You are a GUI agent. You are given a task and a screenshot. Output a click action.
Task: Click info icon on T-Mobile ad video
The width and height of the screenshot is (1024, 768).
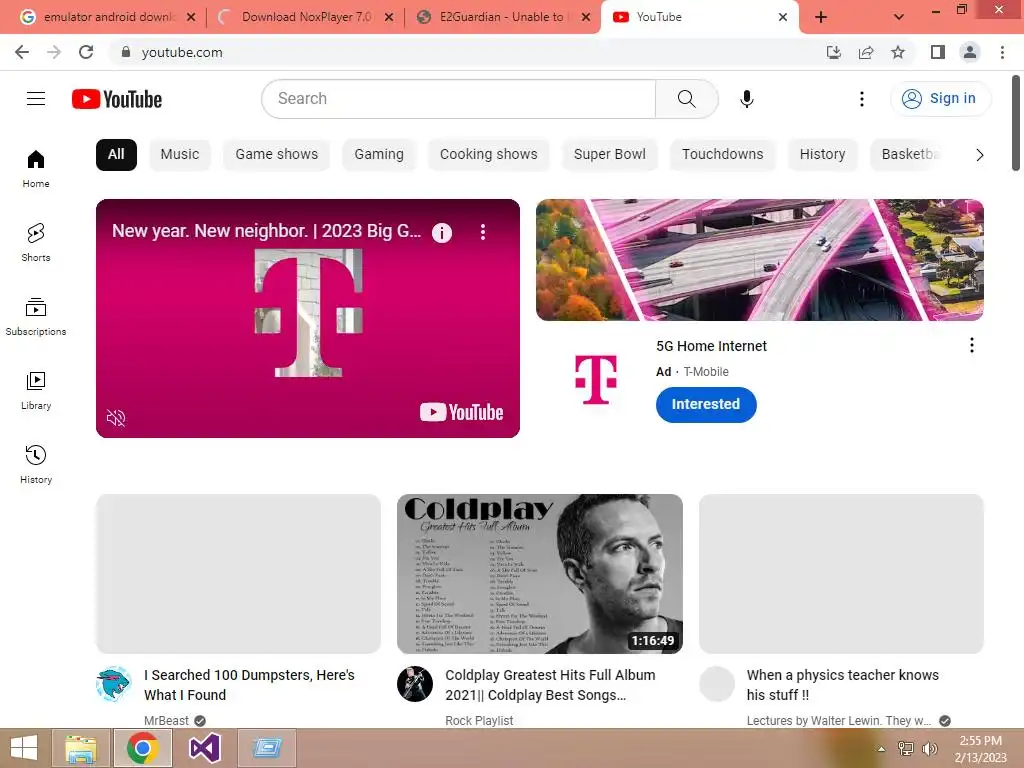tap(441, 232)
